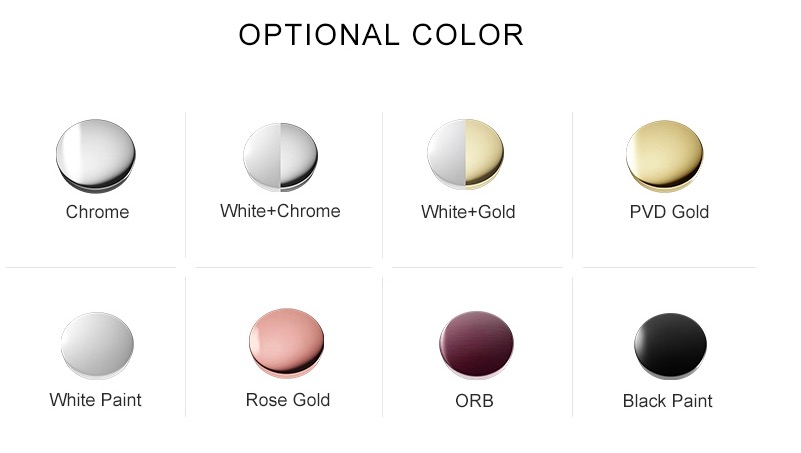801x453 pixels.
Task: Click the White+Gold label
Action: 468,212
